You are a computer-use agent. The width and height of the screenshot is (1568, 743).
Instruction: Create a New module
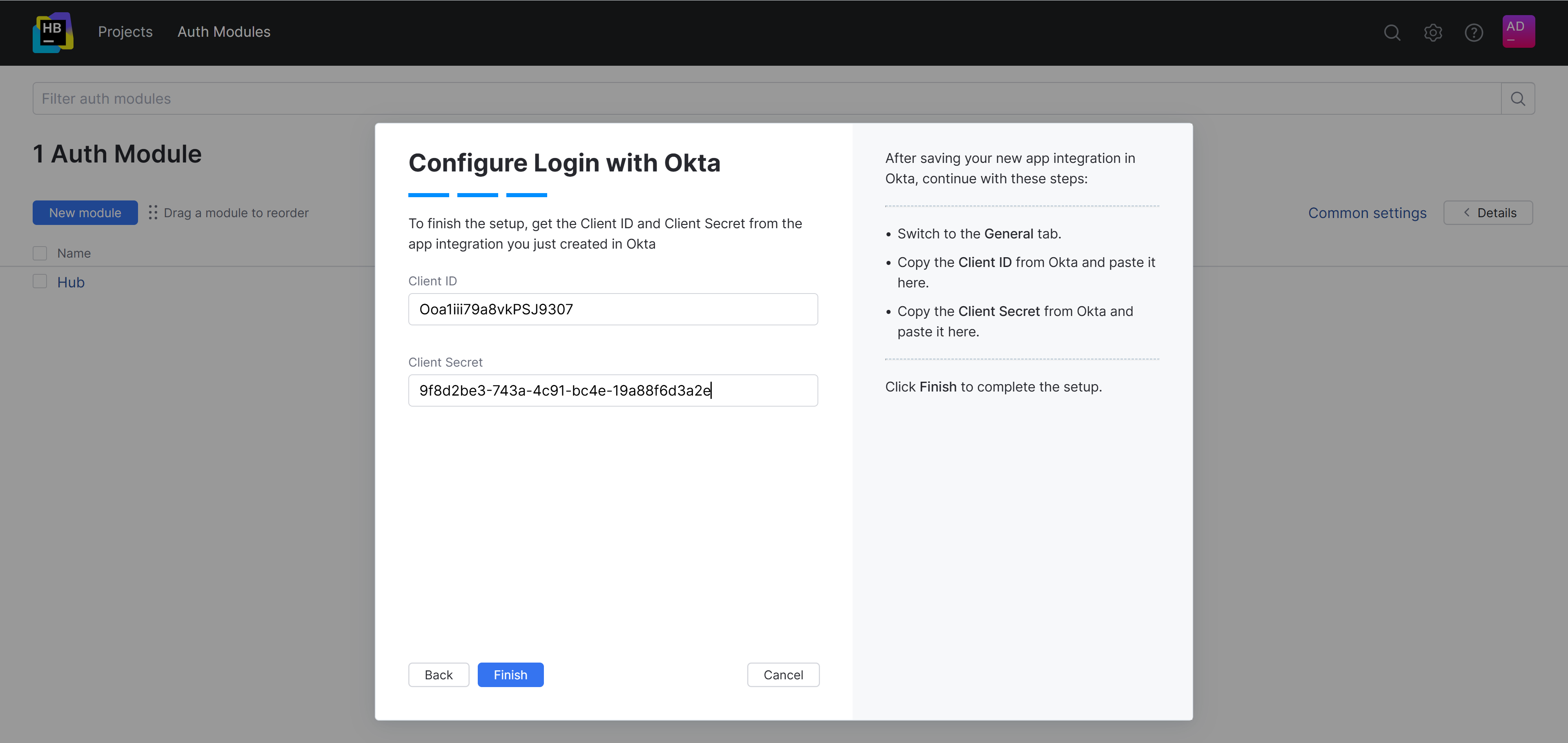(x=85, y=212)
